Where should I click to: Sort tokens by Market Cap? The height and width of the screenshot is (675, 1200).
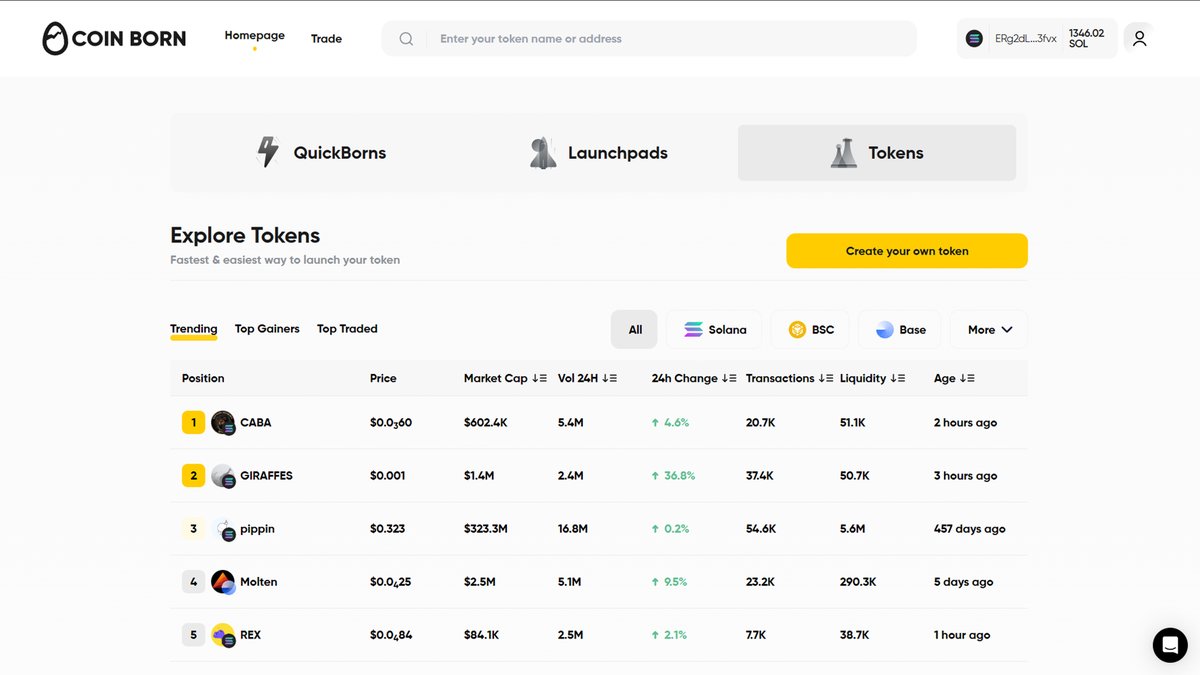505,378
